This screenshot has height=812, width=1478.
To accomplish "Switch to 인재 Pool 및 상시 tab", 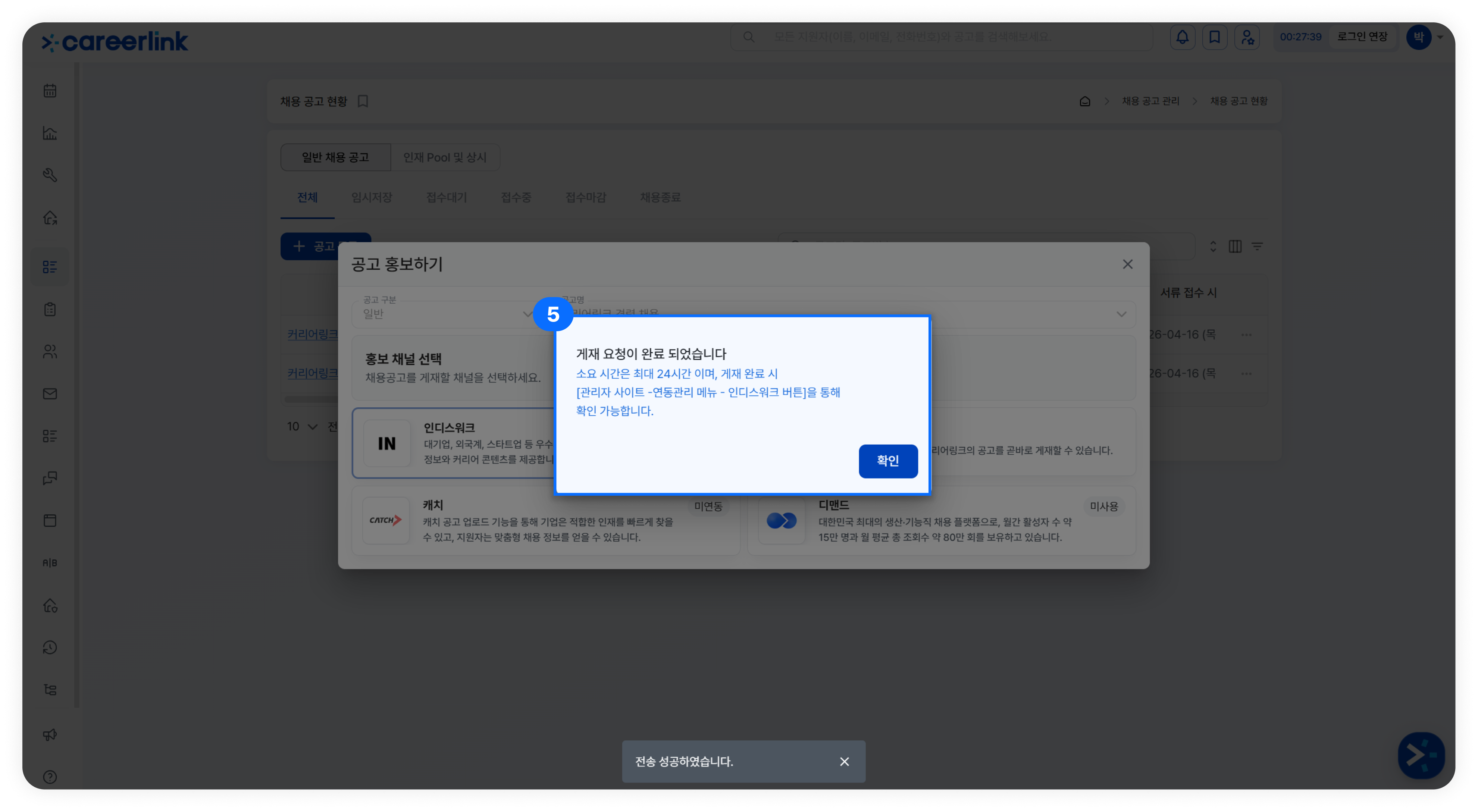I will coord(445,157).
